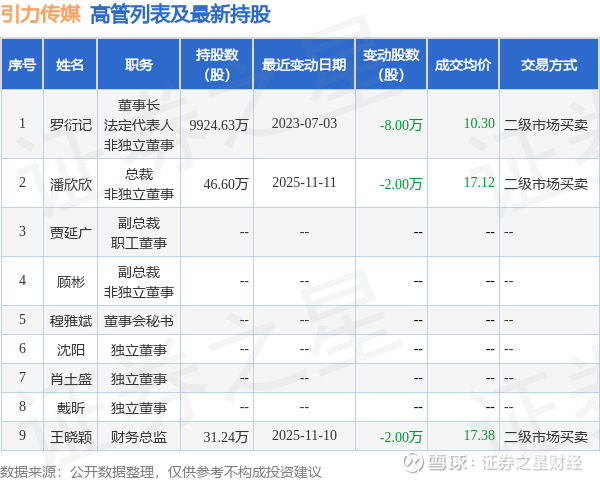Click the holding value 9924.63万
Viewport: 600px width, 481px height.
click(x=219, y=125)
